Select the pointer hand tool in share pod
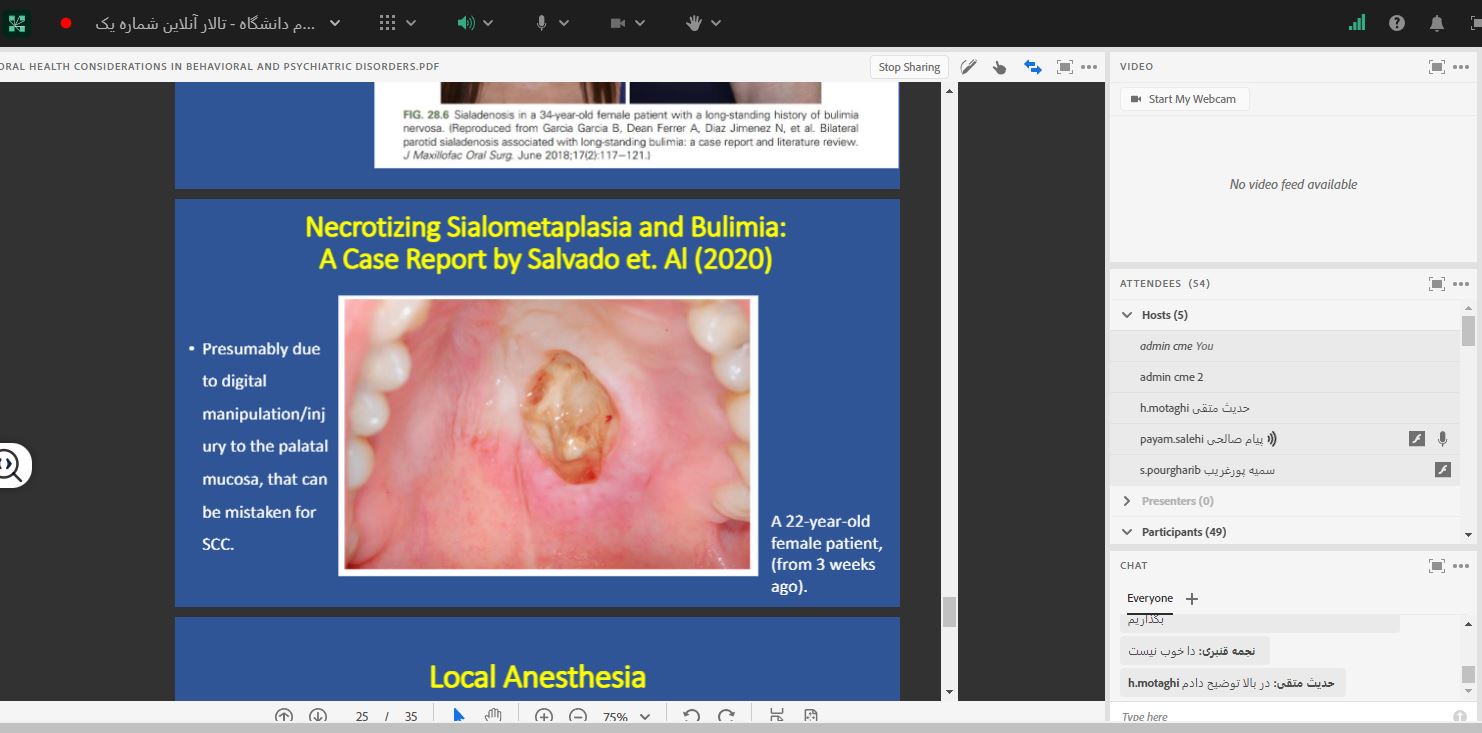 tap(999, 67)
